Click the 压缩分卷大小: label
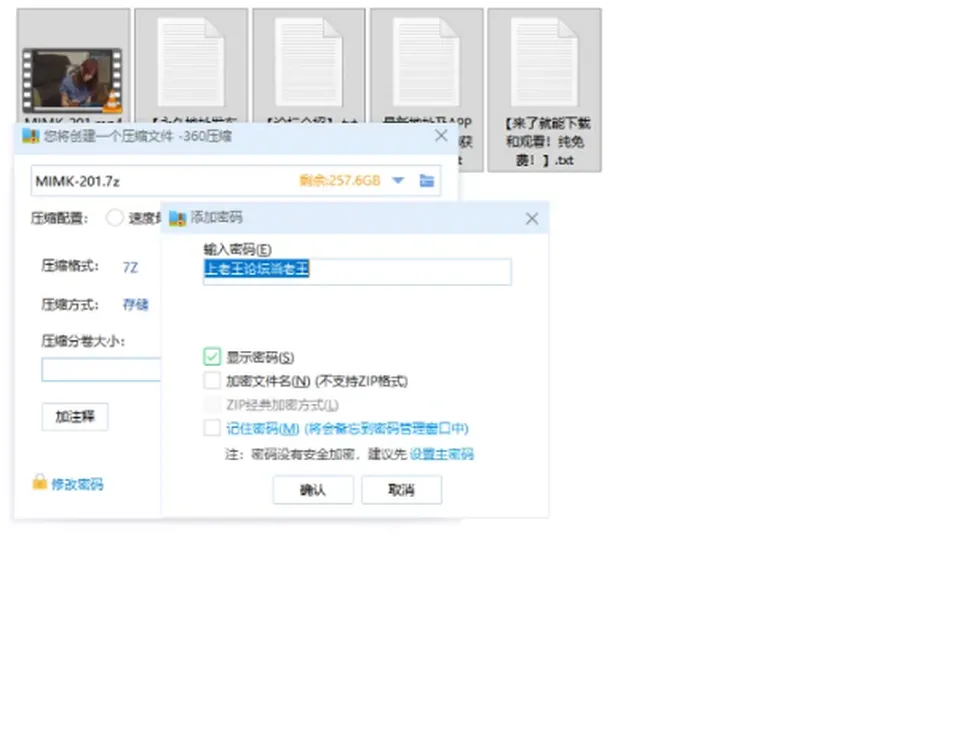Image resolution: width=960 pixels, height=733 pixels. [83, 341]
